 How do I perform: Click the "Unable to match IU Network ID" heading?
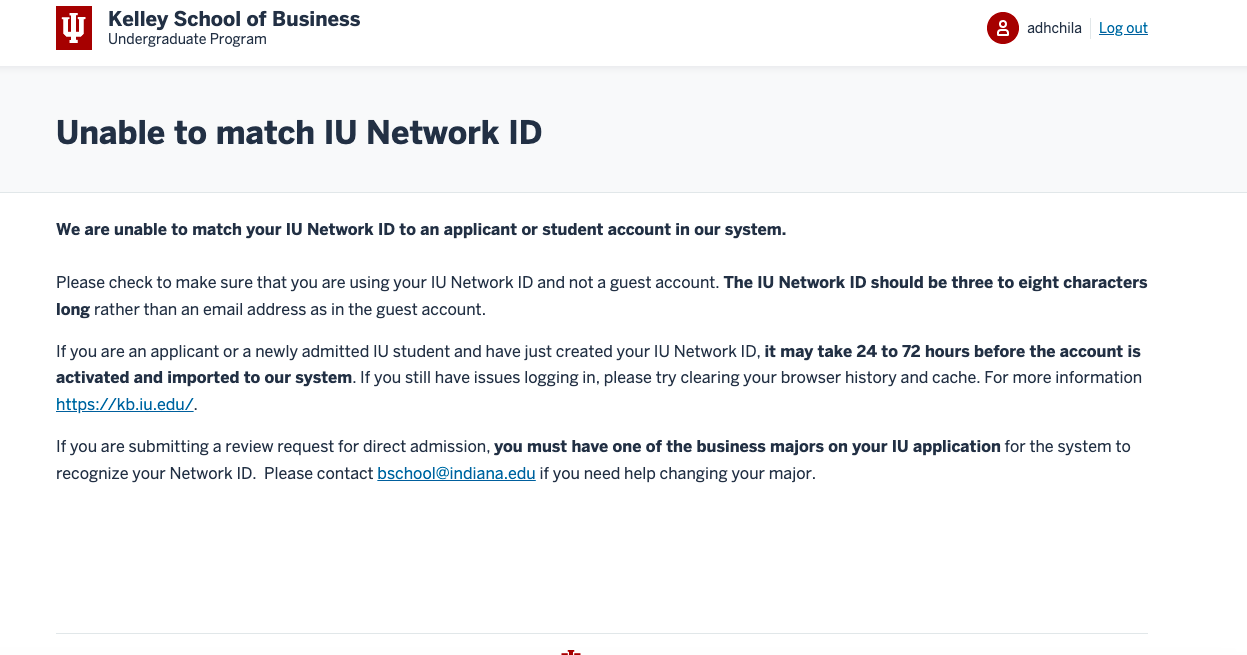pos(299,131)
